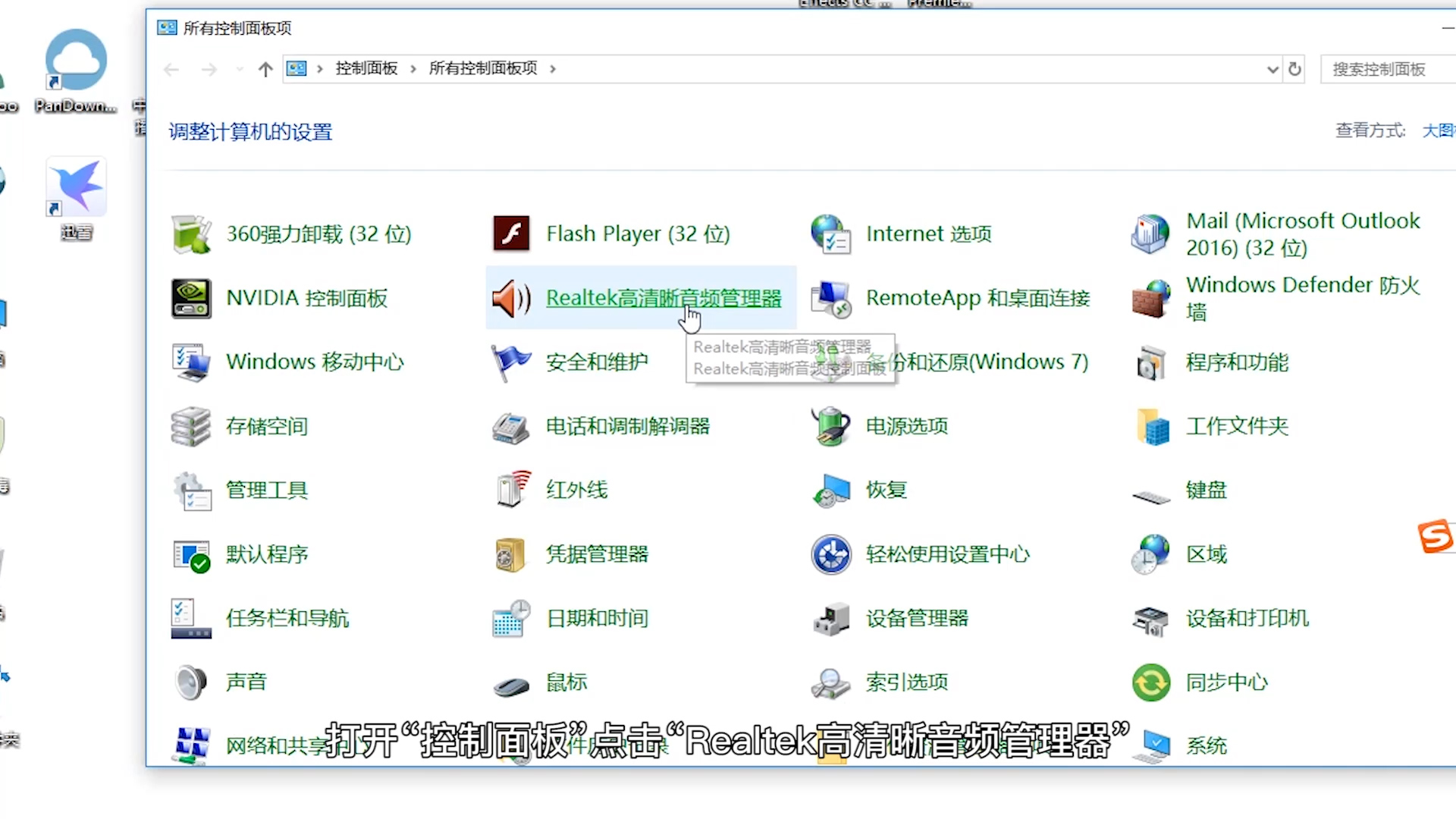Click the control panel icon in address bar
Image resolution: width=1456 pixels, height=819 pixels.
click(x=297, y=69)
